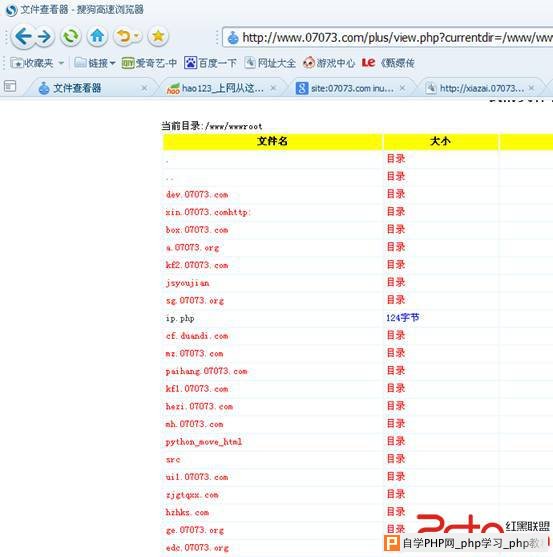Viewport: 553px width, 557px height.
Task: Open the jsyoujian directory
Action: [x=187, y=283]
